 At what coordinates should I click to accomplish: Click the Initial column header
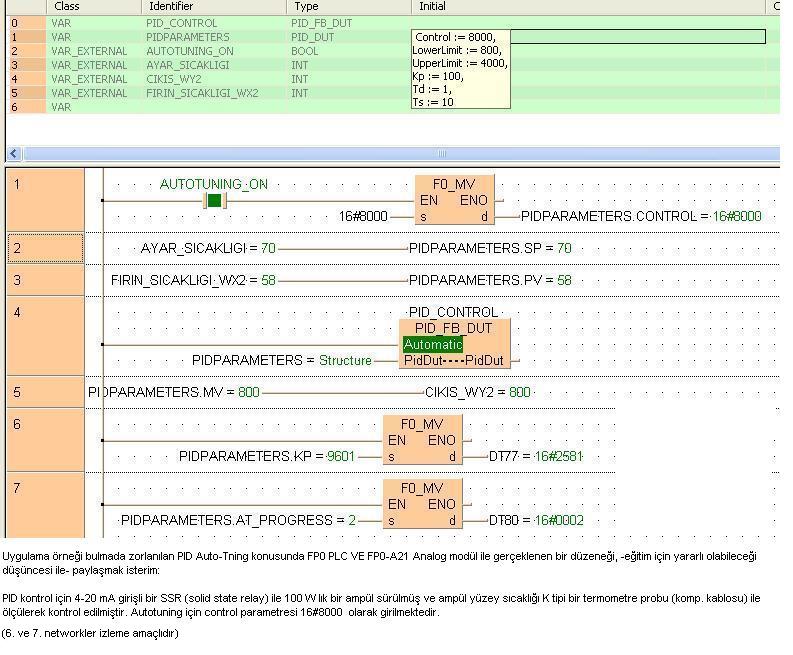pyautogui.click(x=432, y=6)
